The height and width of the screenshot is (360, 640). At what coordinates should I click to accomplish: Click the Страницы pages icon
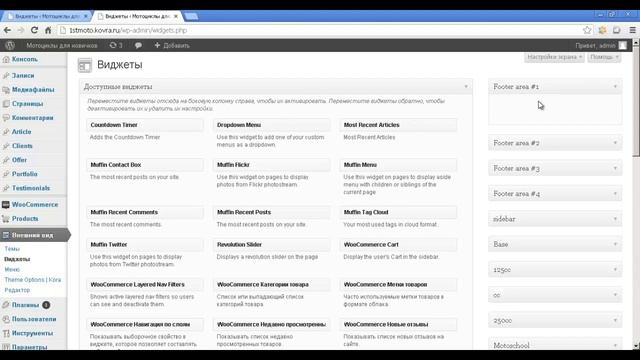point(6,104)
